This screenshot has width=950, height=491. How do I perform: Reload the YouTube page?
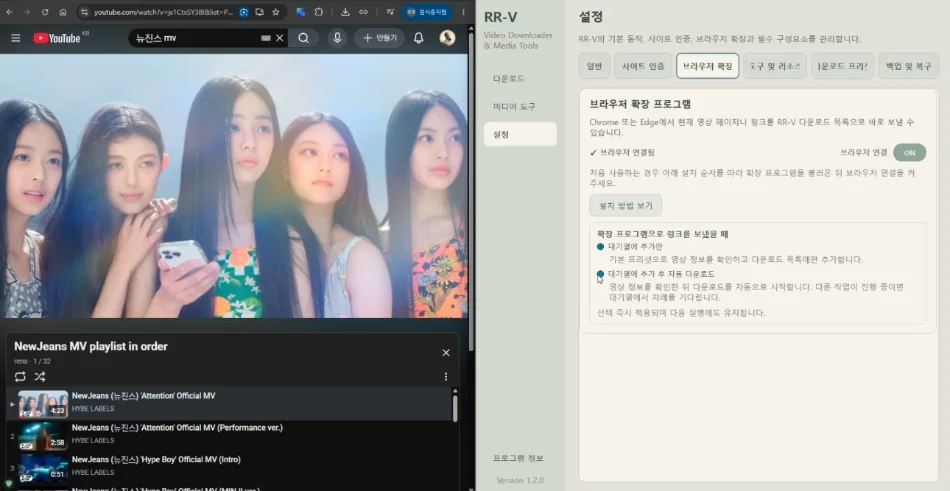coord(45,12)
